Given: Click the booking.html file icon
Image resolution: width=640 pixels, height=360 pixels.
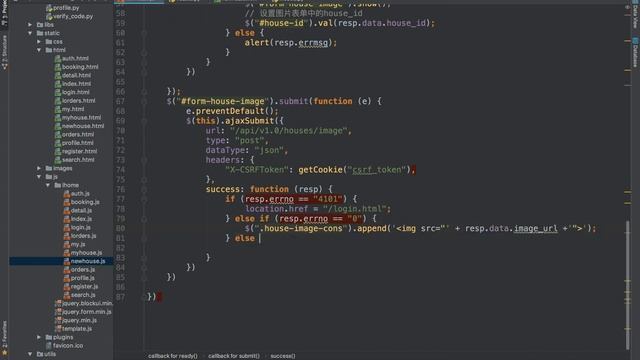Looking at the screenshot, I should (58, 67).
